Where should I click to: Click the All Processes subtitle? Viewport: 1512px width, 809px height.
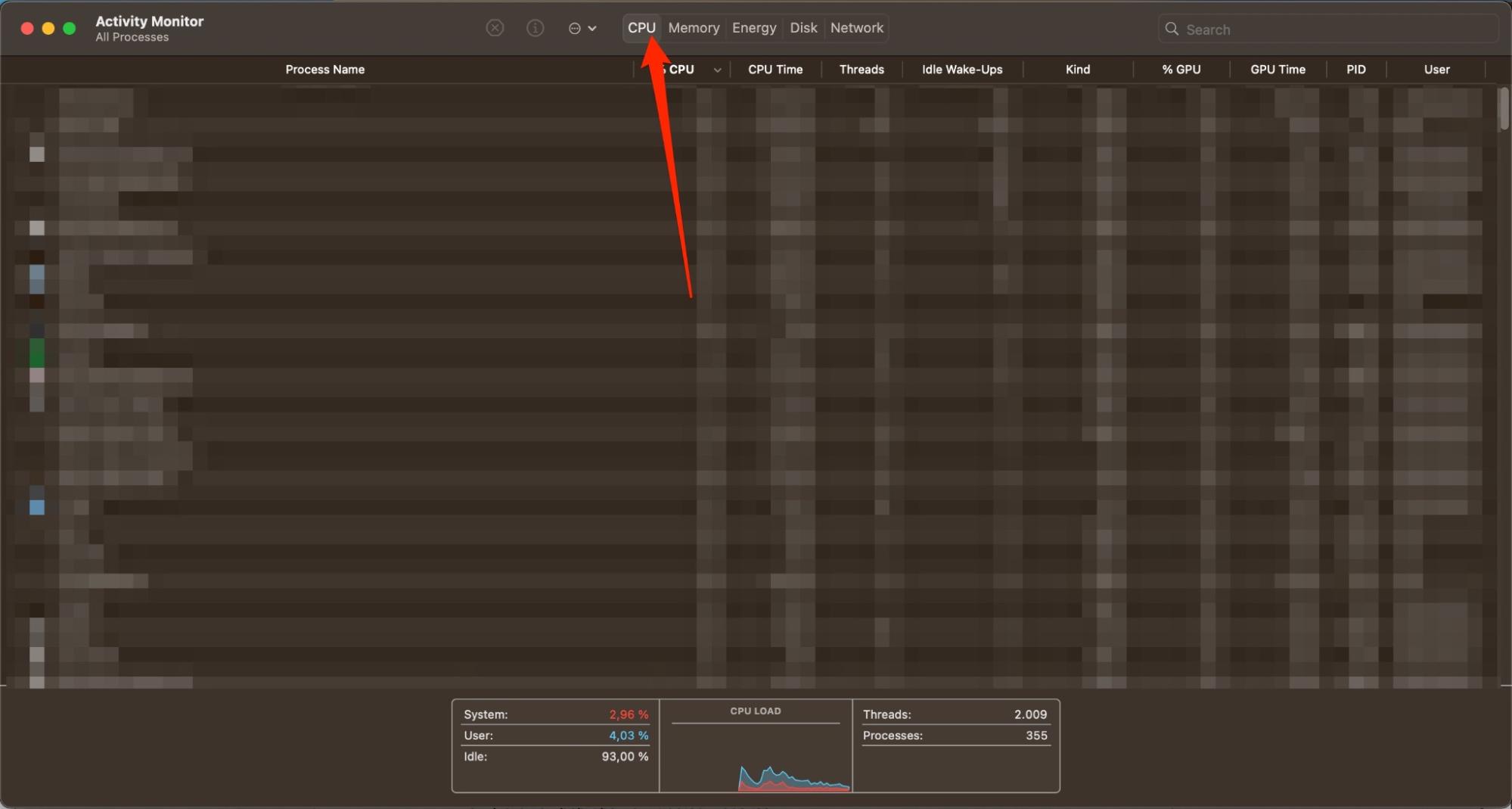tap(132, 37)
